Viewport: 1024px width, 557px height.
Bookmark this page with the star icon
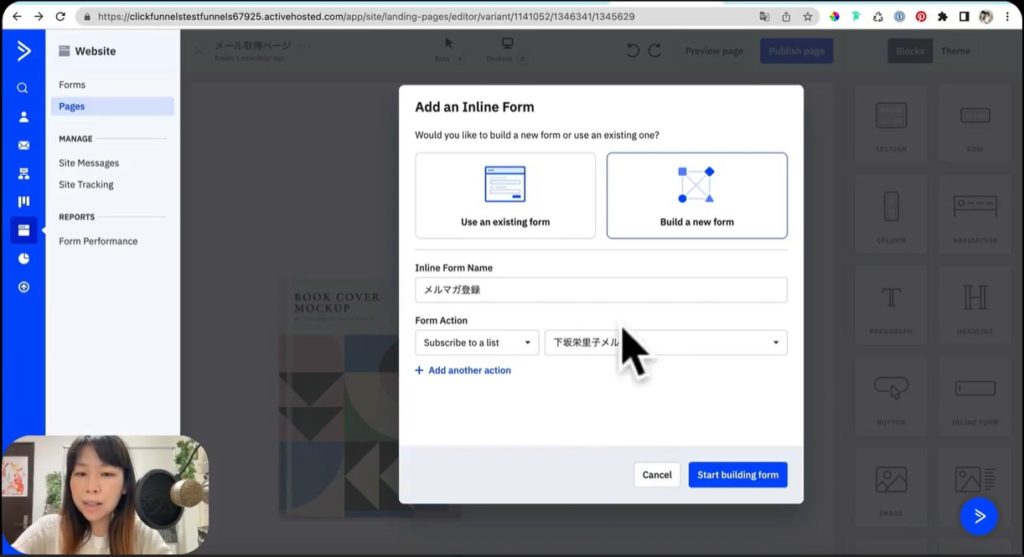click(x=807, y=17)
